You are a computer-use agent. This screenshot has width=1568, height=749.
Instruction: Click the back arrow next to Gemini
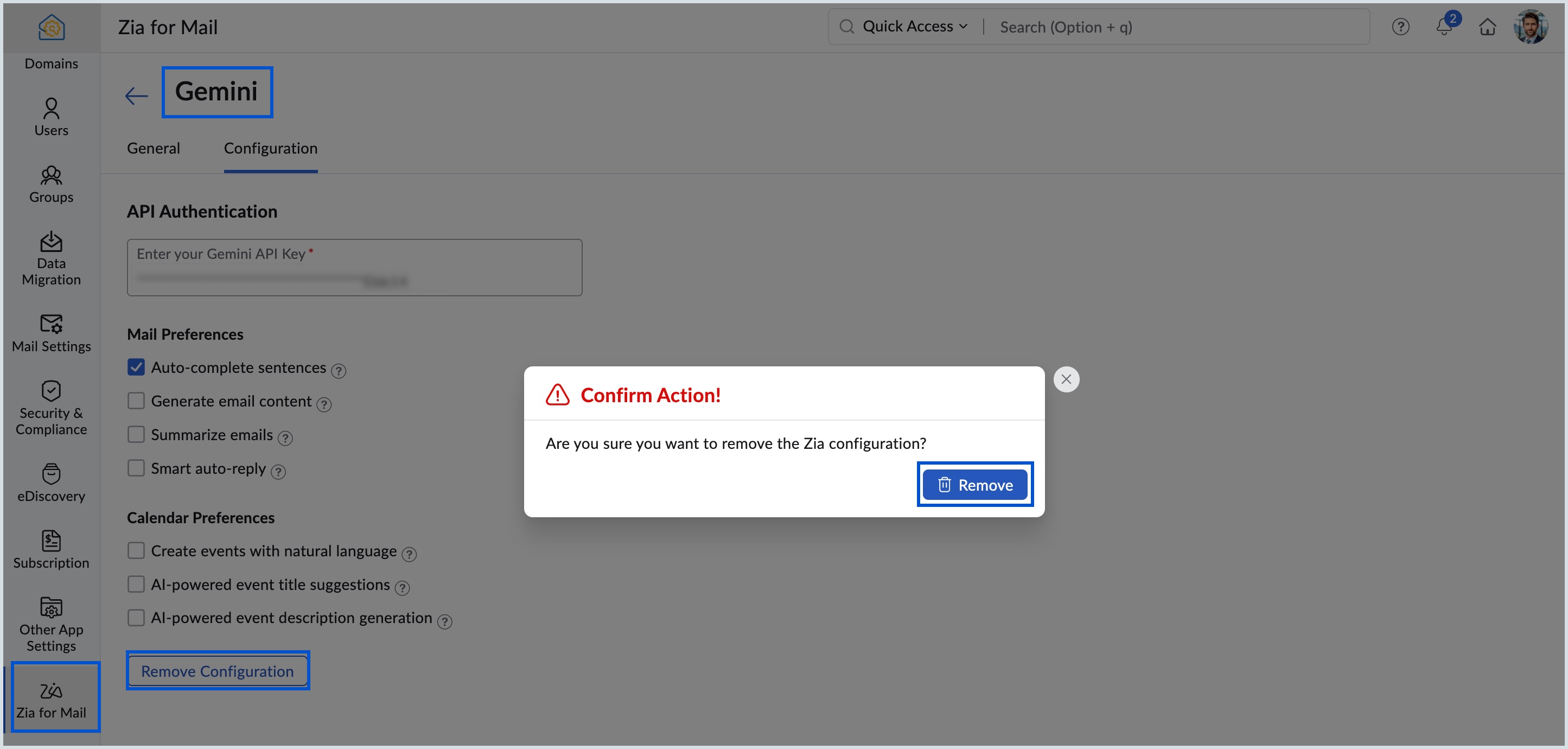136,95
